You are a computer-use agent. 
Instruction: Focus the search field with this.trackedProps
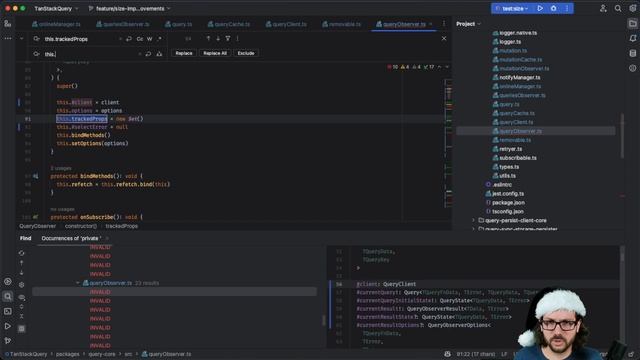click(x=81, y=39)
